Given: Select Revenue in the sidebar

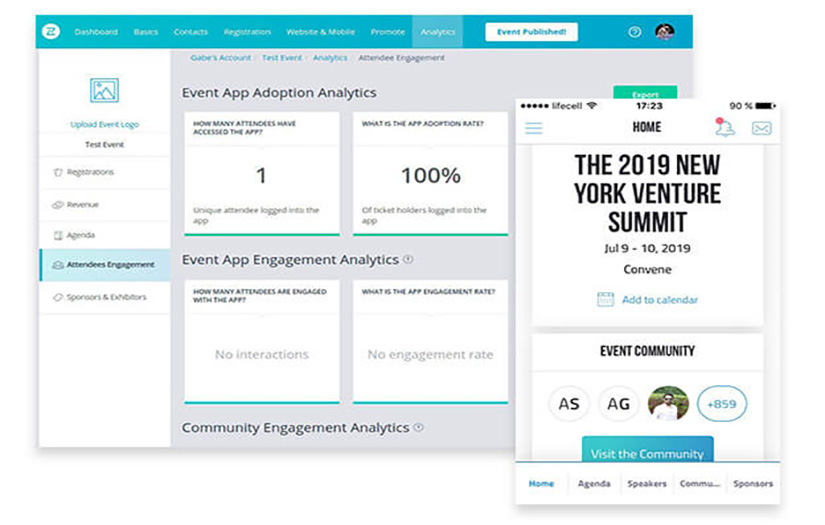Looking at the screenshot, I should 105,205.
